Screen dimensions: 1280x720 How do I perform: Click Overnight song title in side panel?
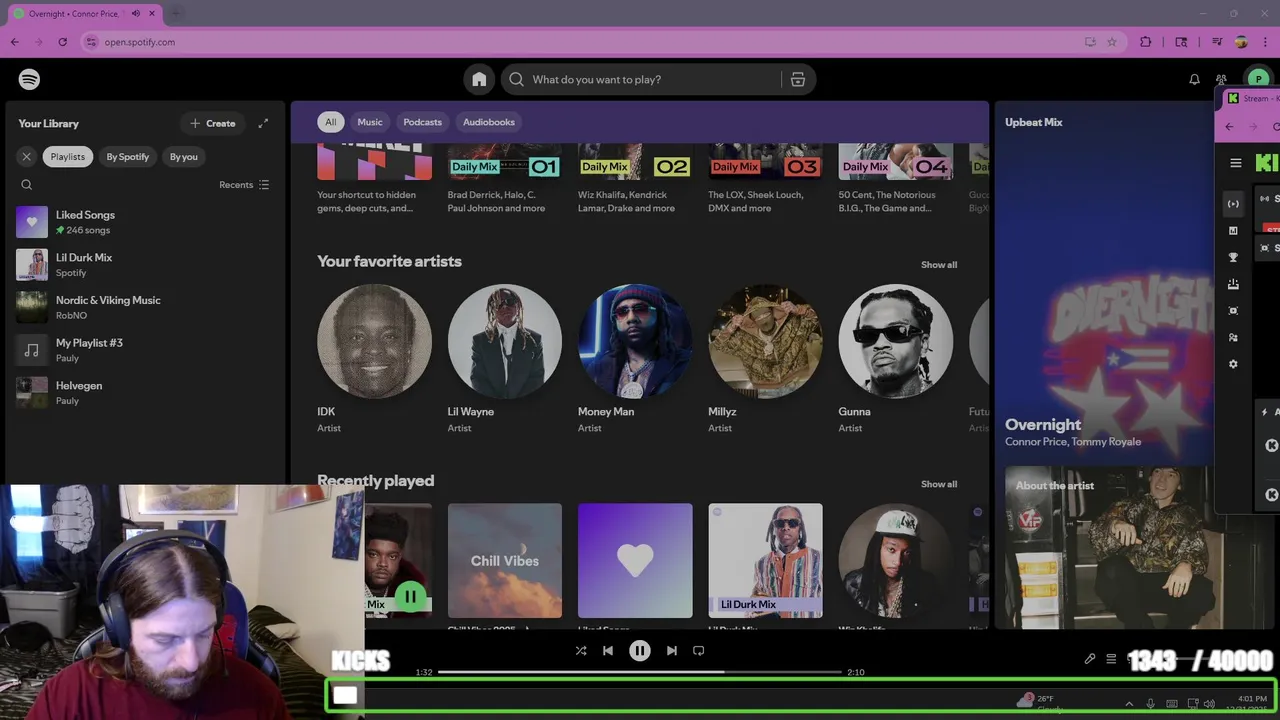point(1043,424)
